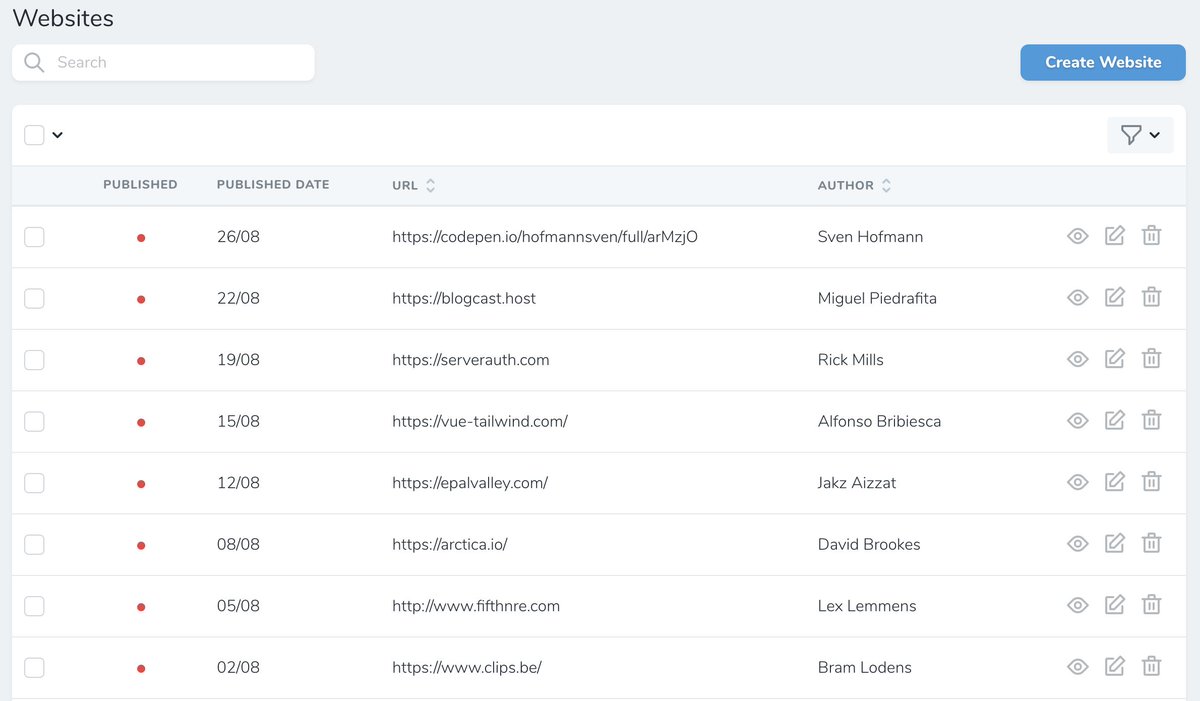Screen dimensions: 1200x701
Task: Click the https://blogcast.host URL
Action: coord(464,298)
